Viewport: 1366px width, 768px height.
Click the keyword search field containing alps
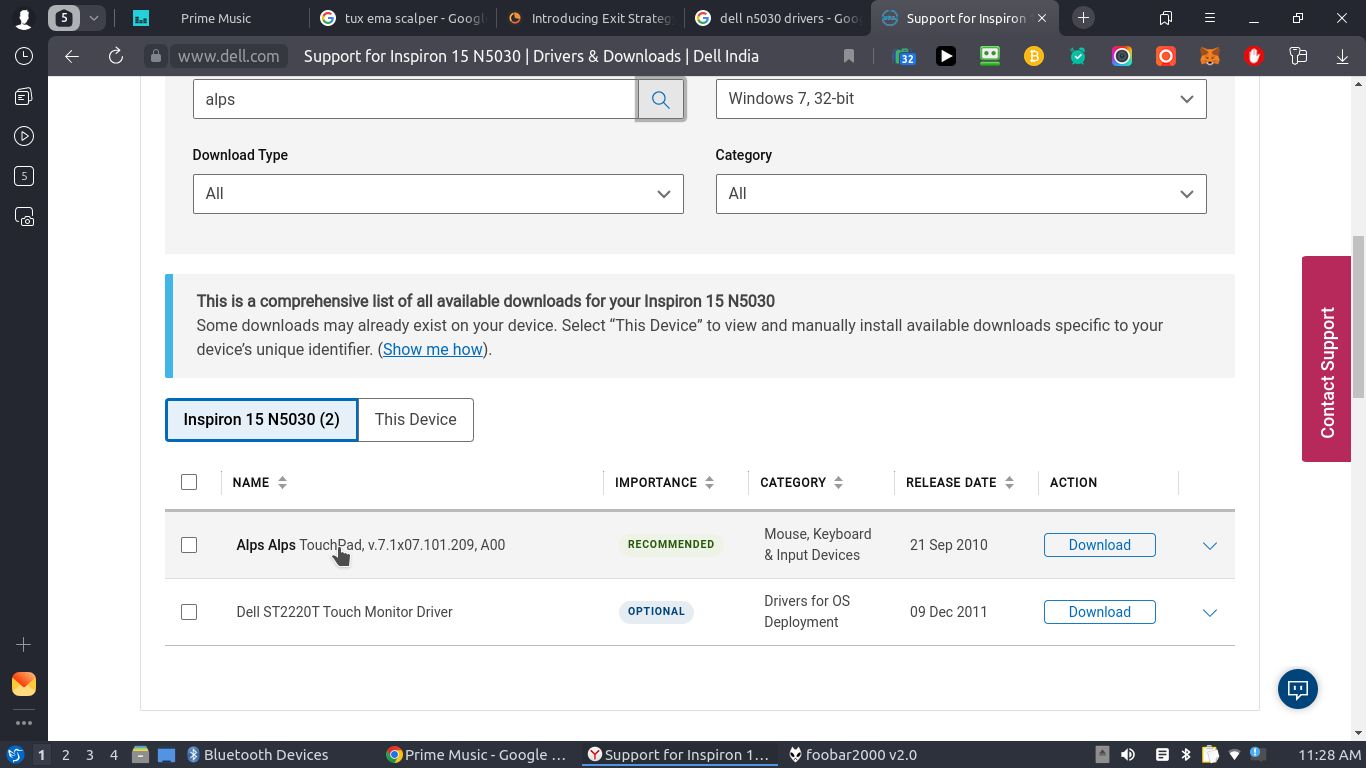click(415, 99)
